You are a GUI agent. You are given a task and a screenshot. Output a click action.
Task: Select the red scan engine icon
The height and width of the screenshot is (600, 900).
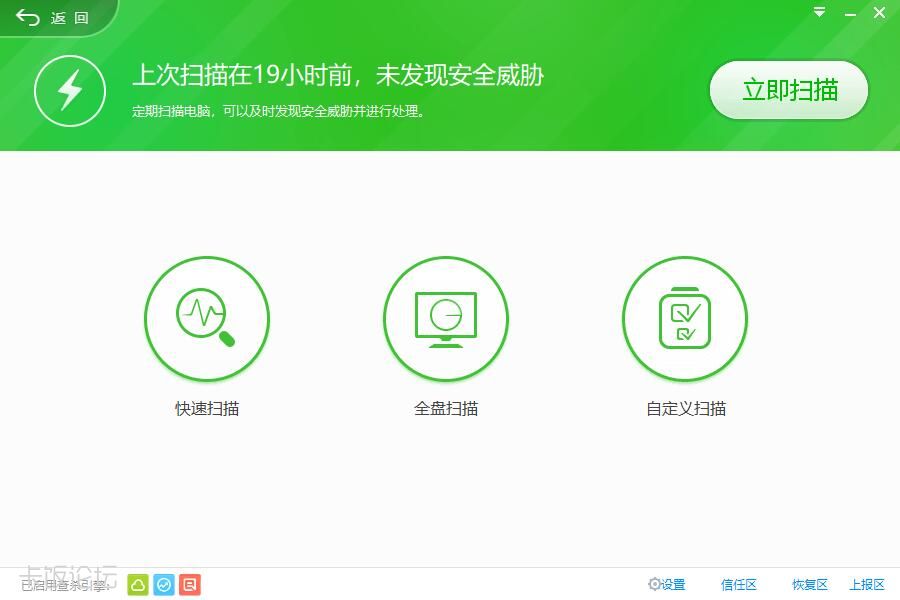tap(190, 585)
